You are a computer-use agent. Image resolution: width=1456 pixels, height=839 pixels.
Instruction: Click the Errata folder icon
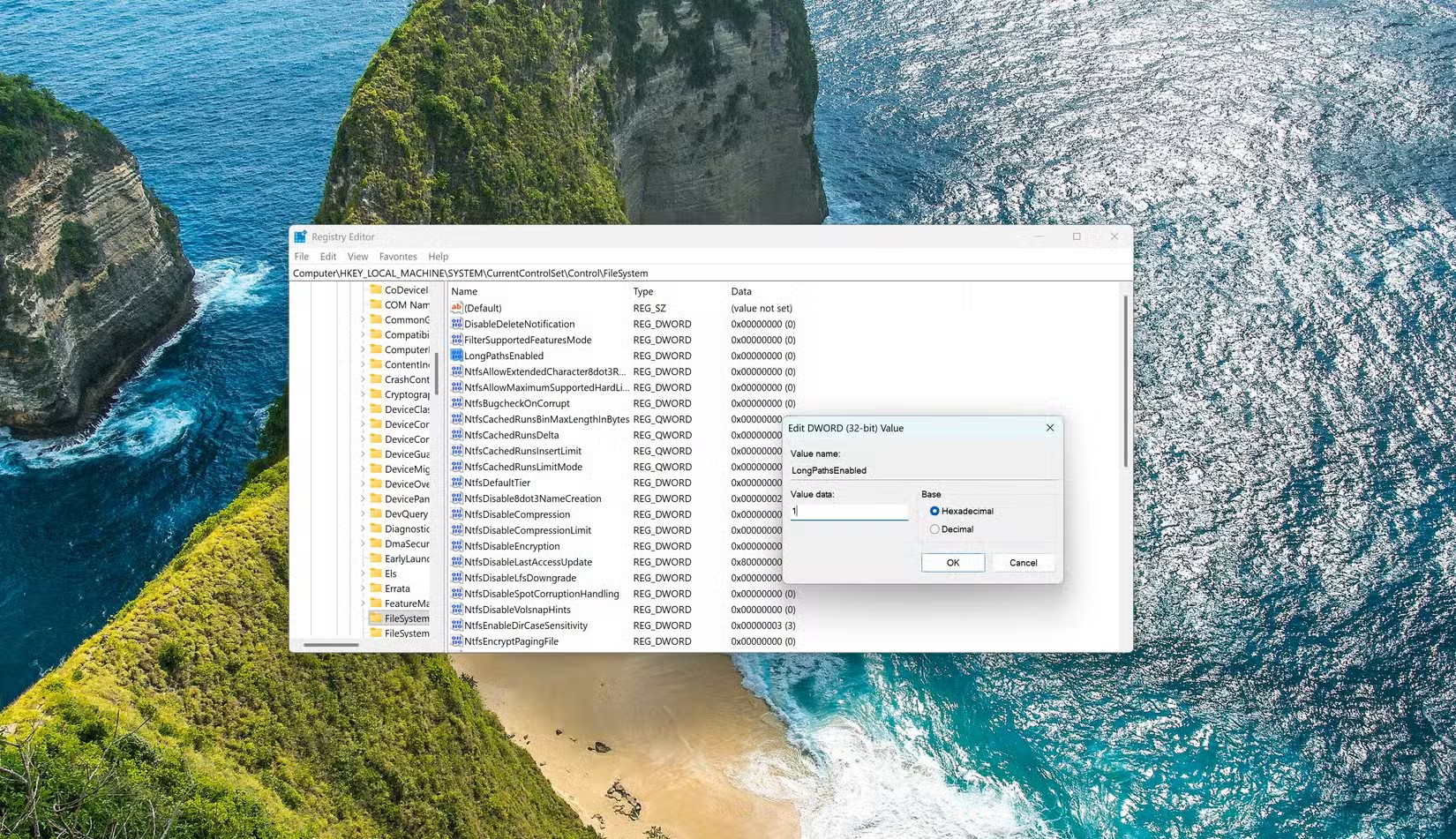pyautogui.click(x=378, y=588)
